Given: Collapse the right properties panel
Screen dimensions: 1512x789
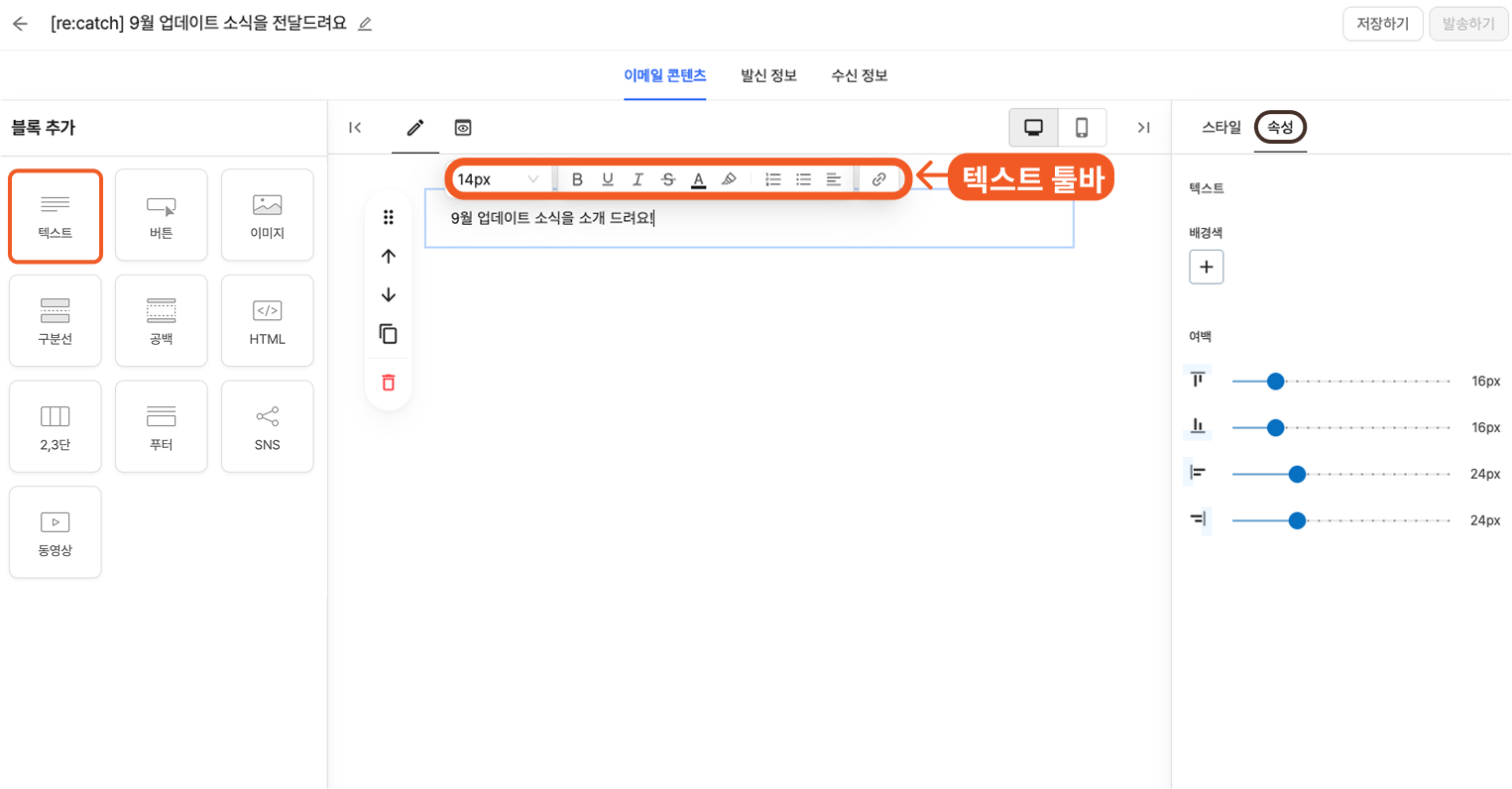Looking at the screenshot, I should click(1143, 128).
